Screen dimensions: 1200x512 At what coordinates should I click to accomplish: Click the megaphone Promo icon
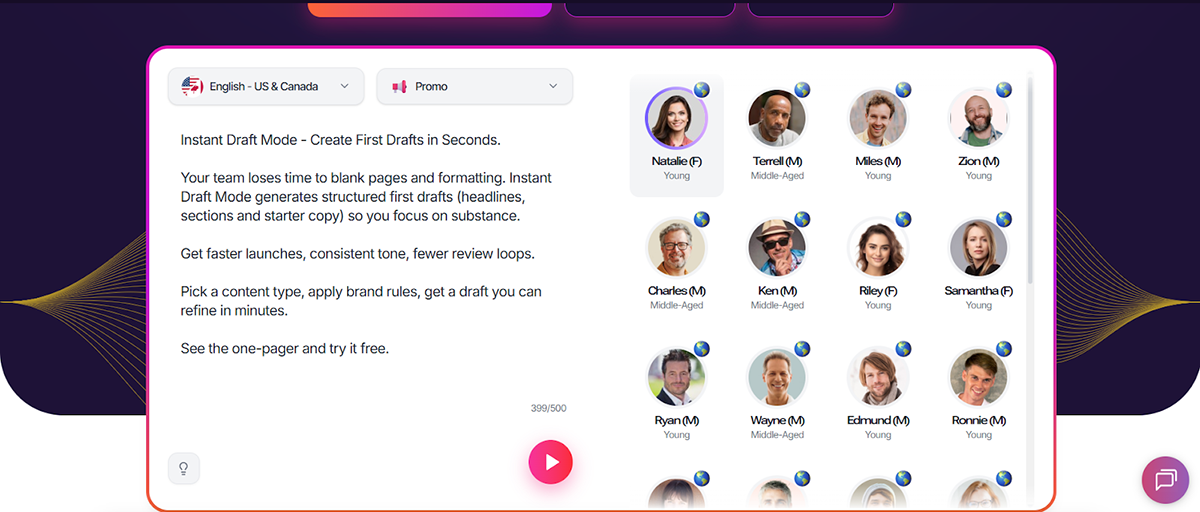[399, 87]
